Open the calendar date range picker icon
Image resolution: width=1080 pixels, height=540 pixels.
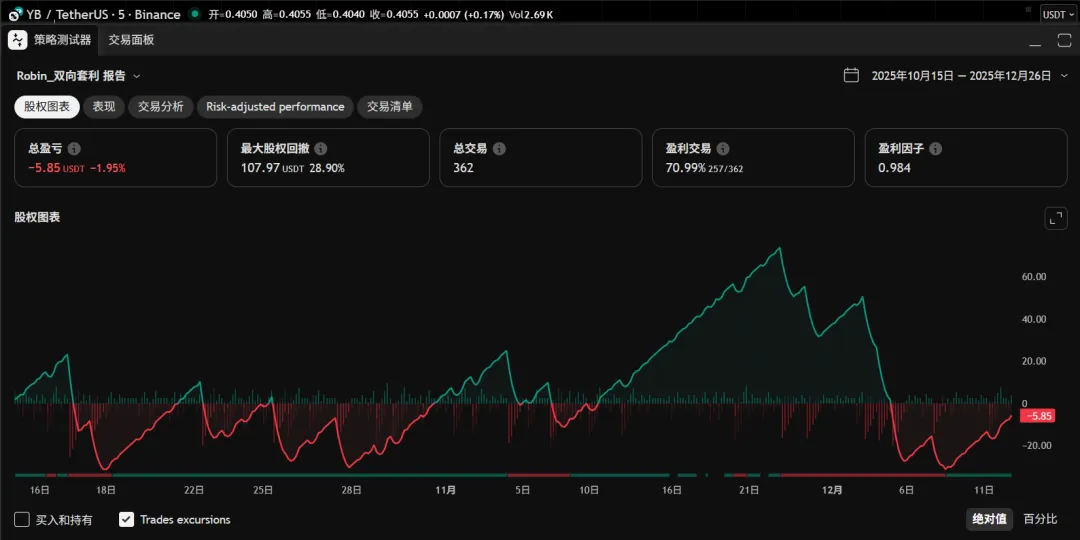tap(851, 75)
